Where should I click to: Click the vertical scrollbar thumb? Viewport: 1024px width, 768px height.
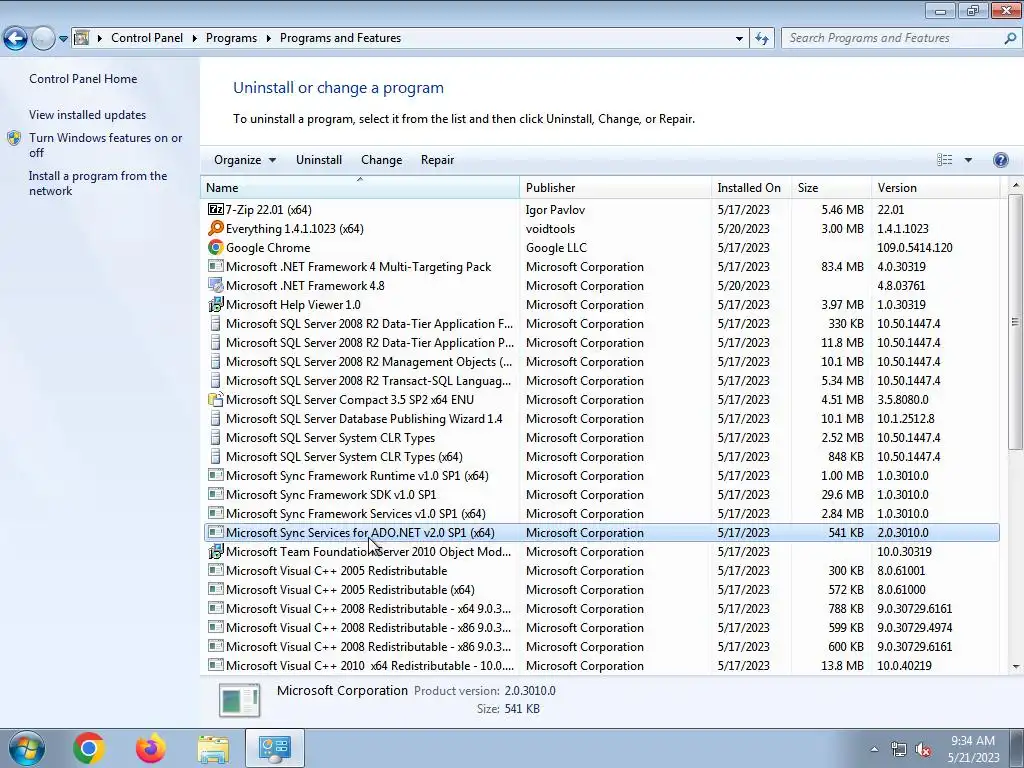[x=1014, y=322]
